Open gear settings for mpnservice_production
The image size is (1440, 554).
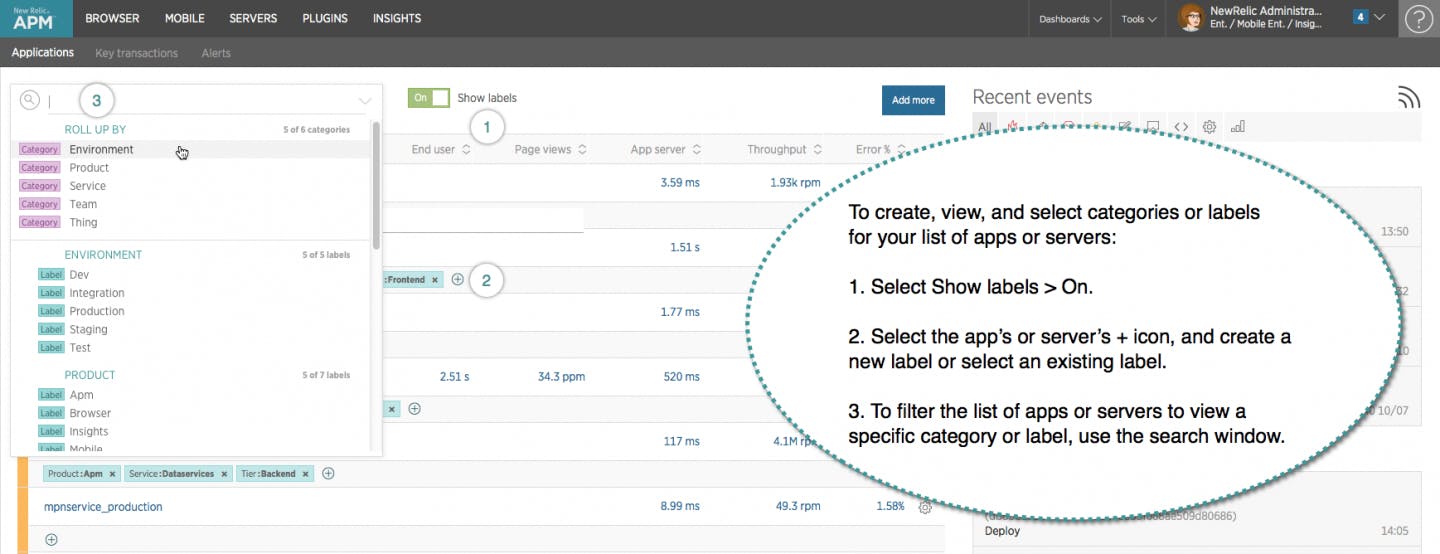925,507
